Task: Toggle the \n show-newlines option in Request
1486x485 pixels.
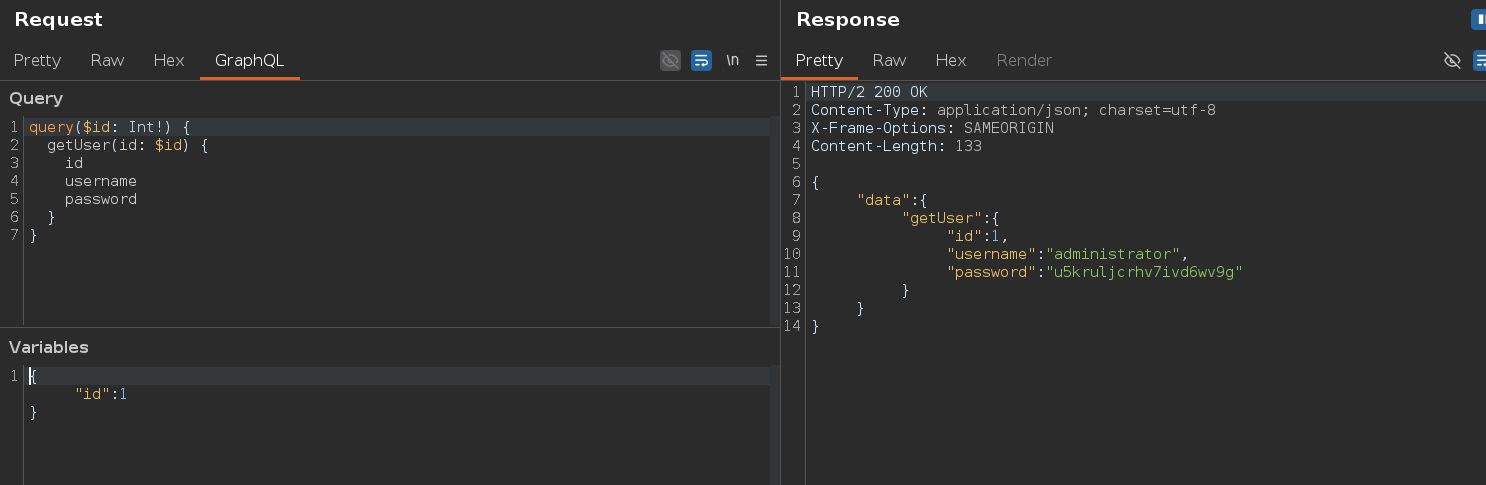Action: [733, 61]
